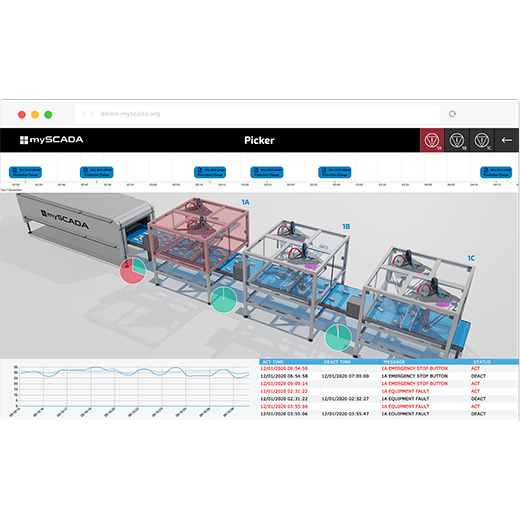Select the fifth Production Change timeline tag
The image size is (520, 520).
tap(335, 172)
